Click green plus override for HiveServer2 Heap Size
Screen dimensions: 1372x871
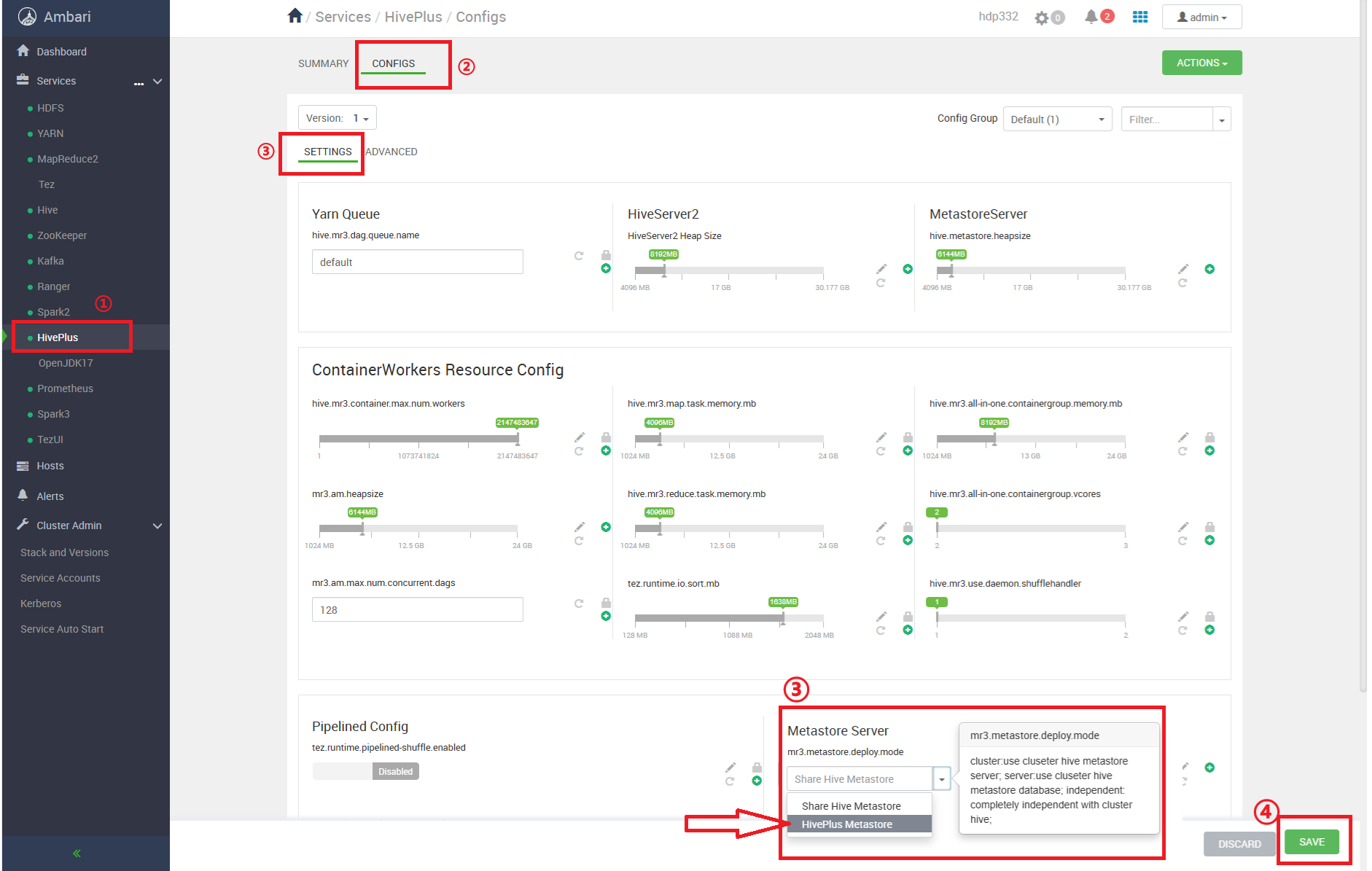pyautogui.click(x=908, y=269)
